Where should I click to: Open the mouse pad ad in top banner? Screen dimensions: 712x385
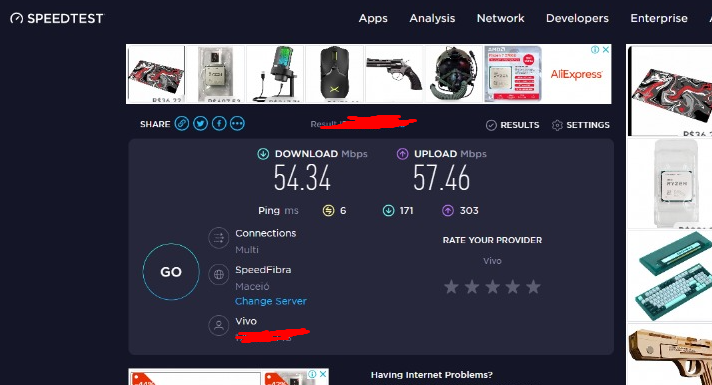[156, 74]
